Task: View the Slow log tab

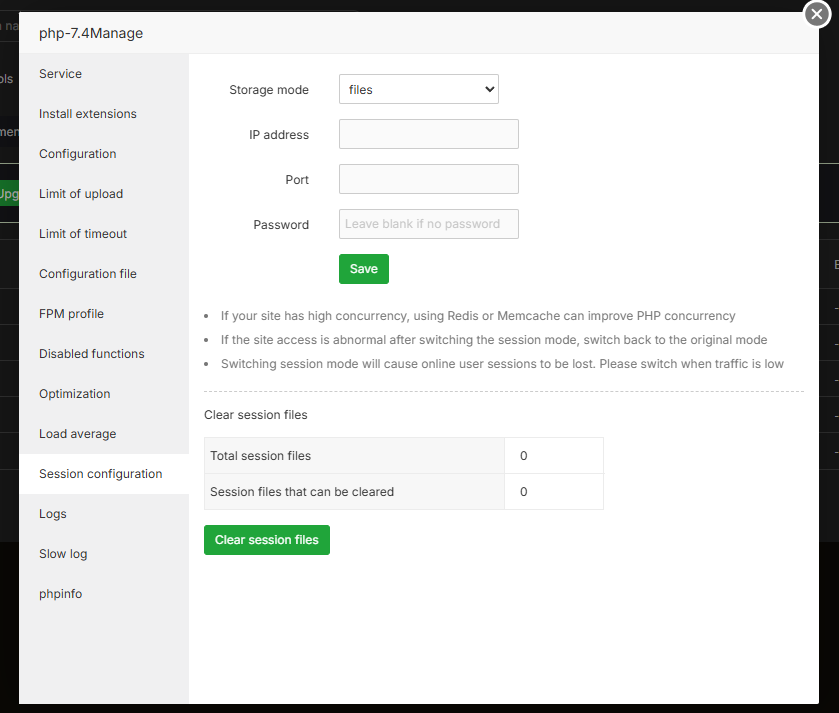Action: tap(63, 554)
